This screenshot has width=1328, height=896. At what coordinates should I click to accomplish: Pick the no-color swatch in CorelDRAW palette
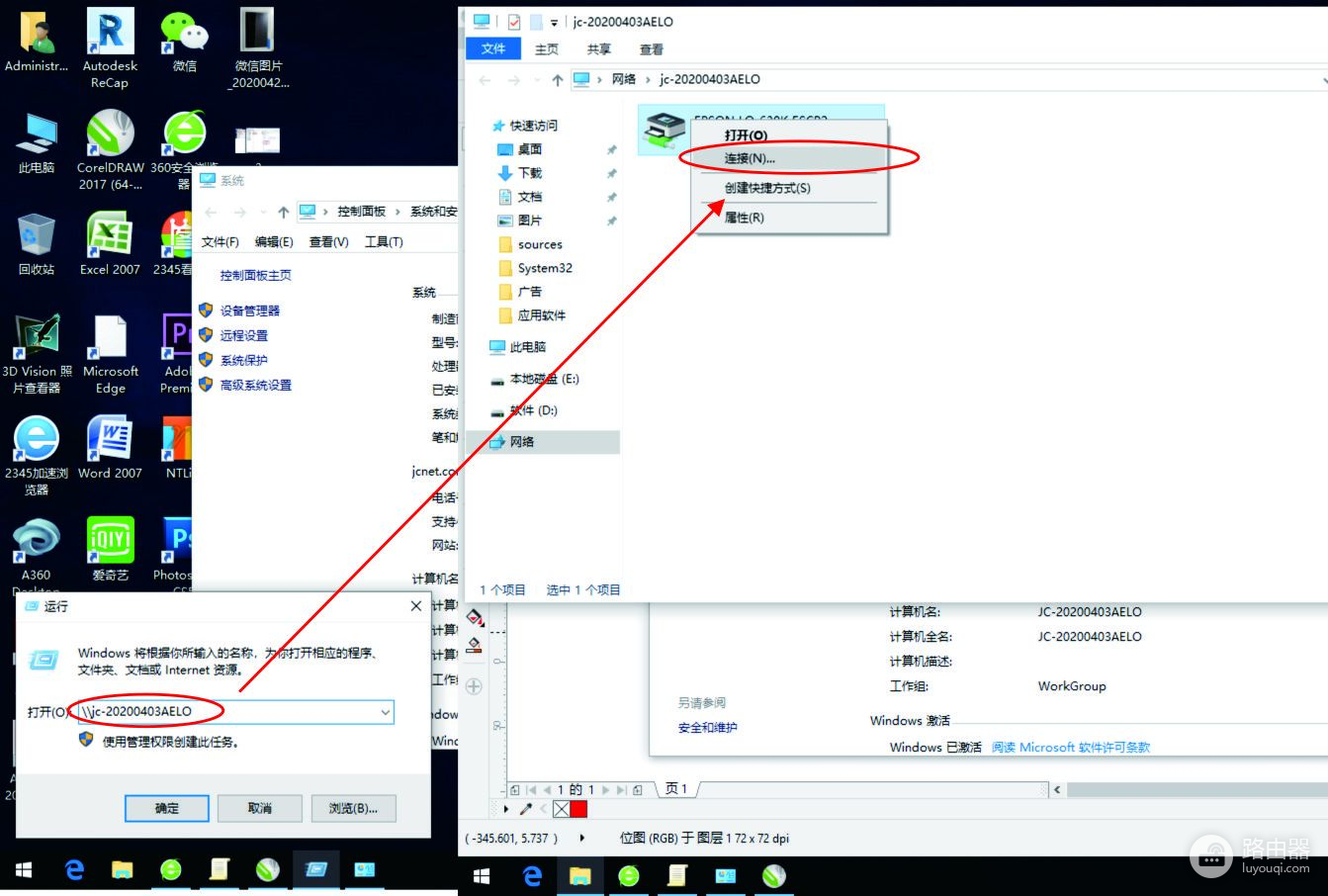click(561, 810)
